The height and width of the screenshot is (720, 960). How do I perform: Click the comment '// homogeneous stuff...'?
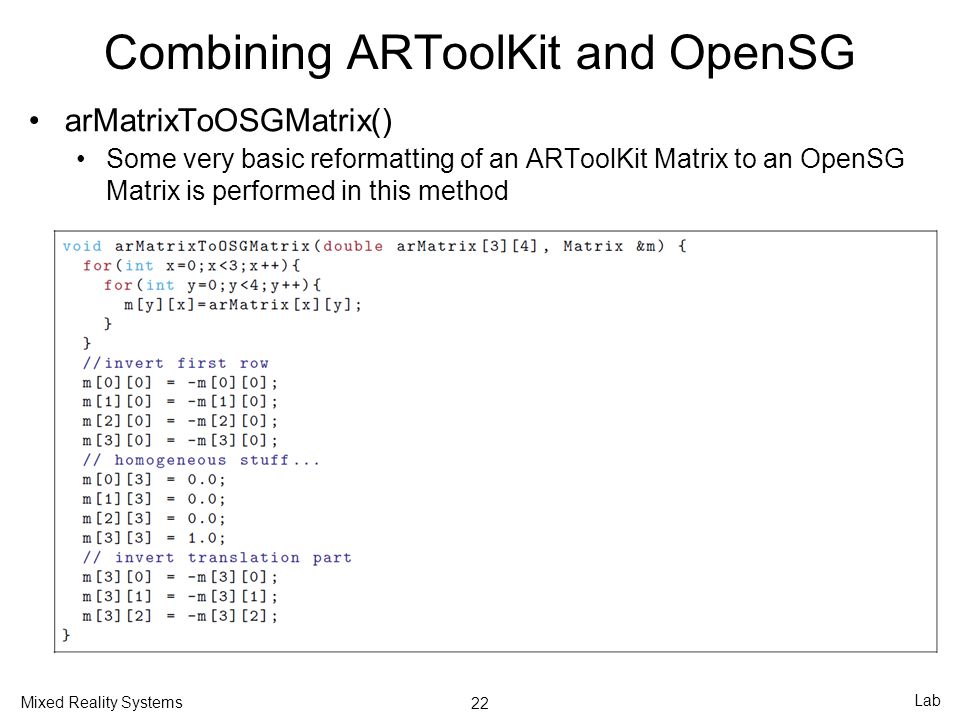(x=201, y=460)
